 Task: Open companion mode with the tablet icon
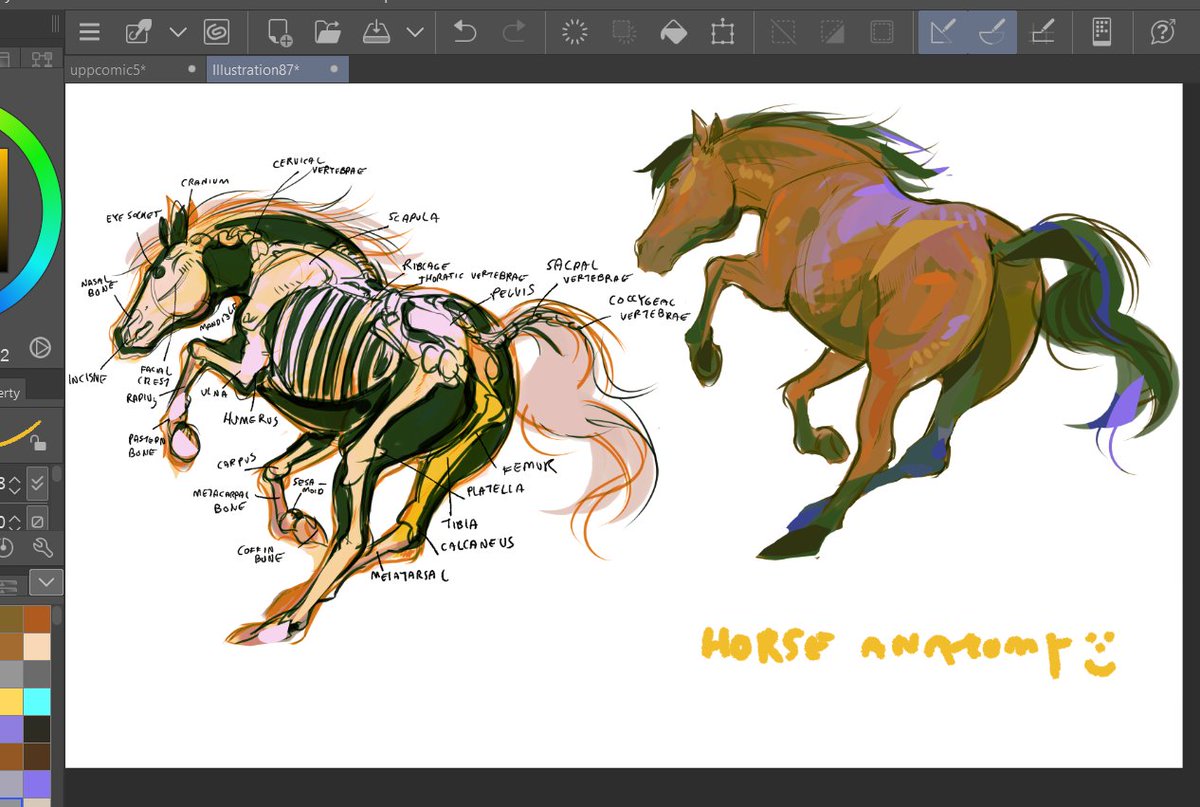(1102, 31)
